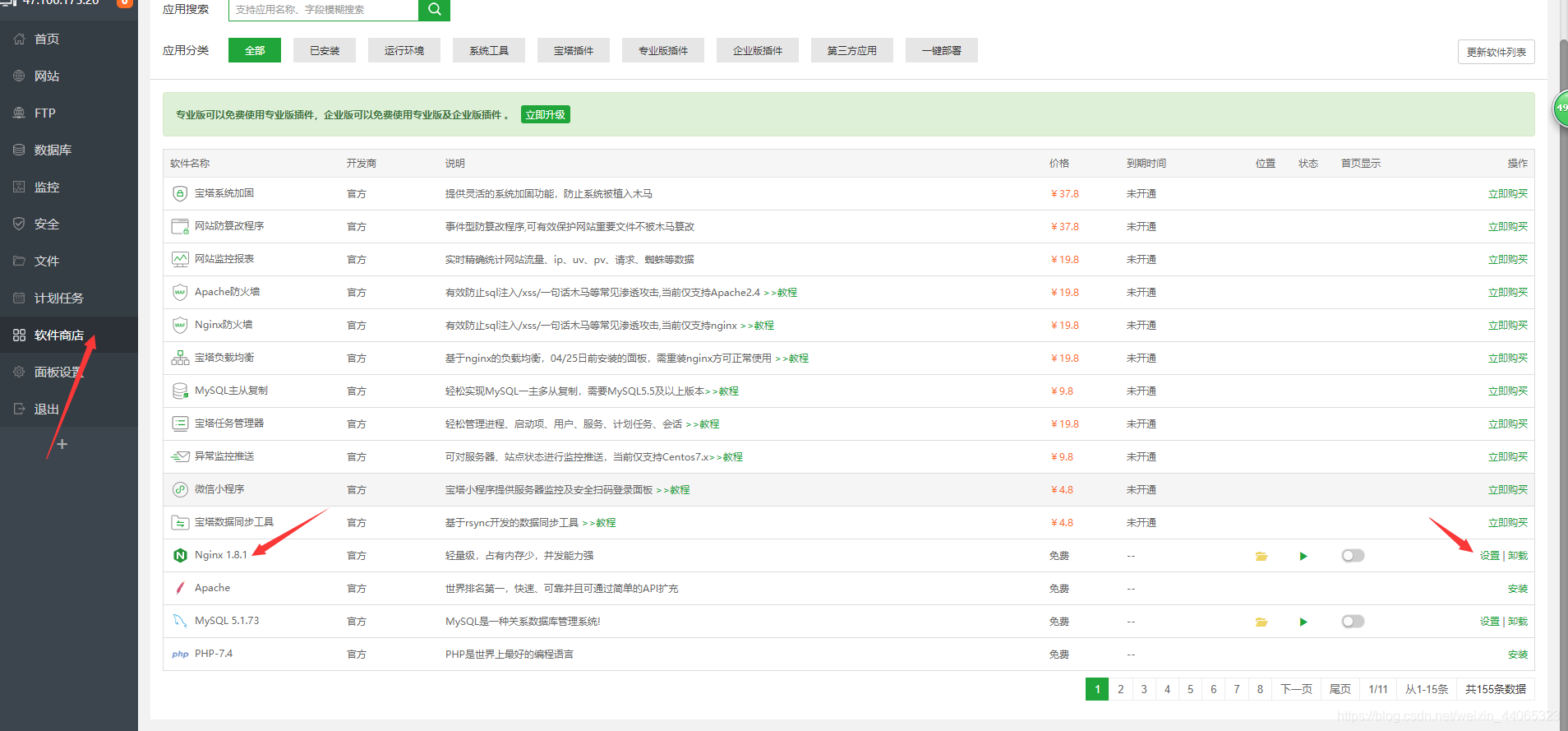Click the 数据库 database icon in sidebar
This screenshot has width=1568, height=731.
[19, 150]
